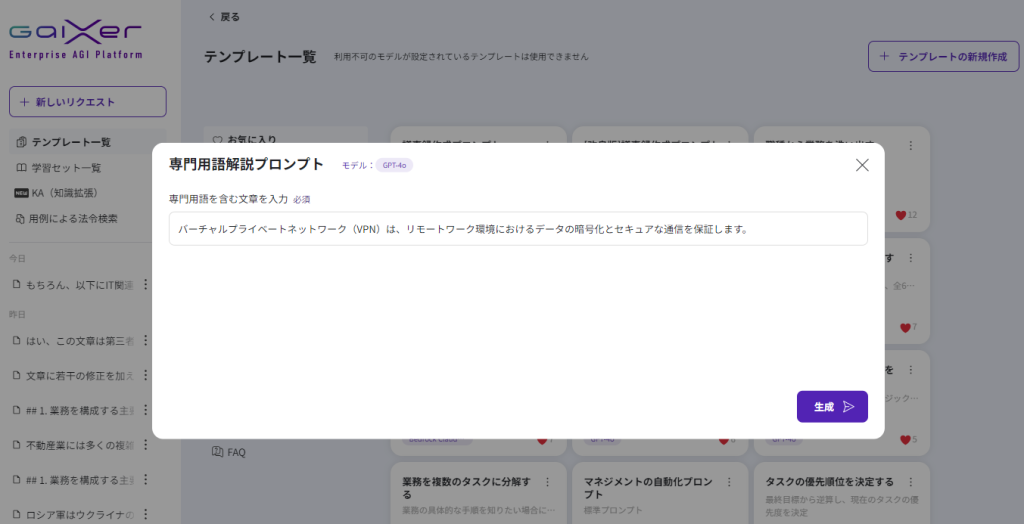Select KA（知識拡張） in the sidebar
The height and width of the screenshot is (524, 1024).
[x=62, y=193]
